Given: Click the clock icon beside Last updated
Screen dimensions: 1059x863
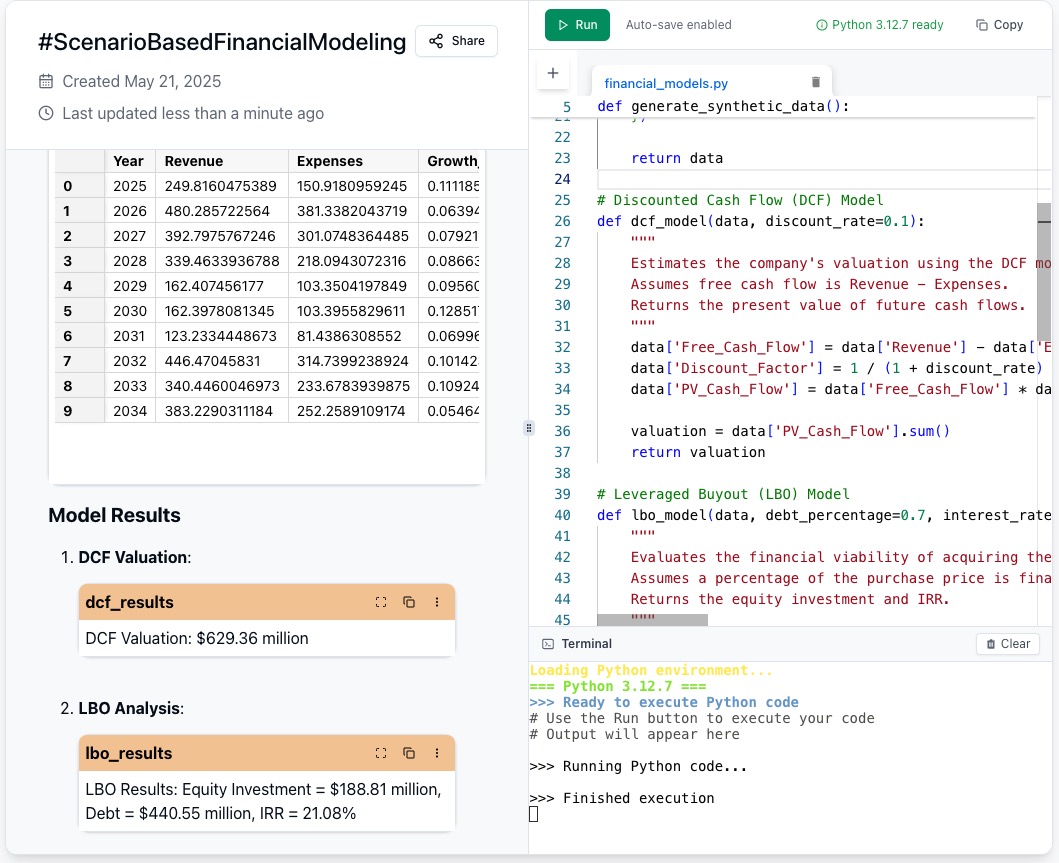Looking at the screenshot, I should (46, 113).
